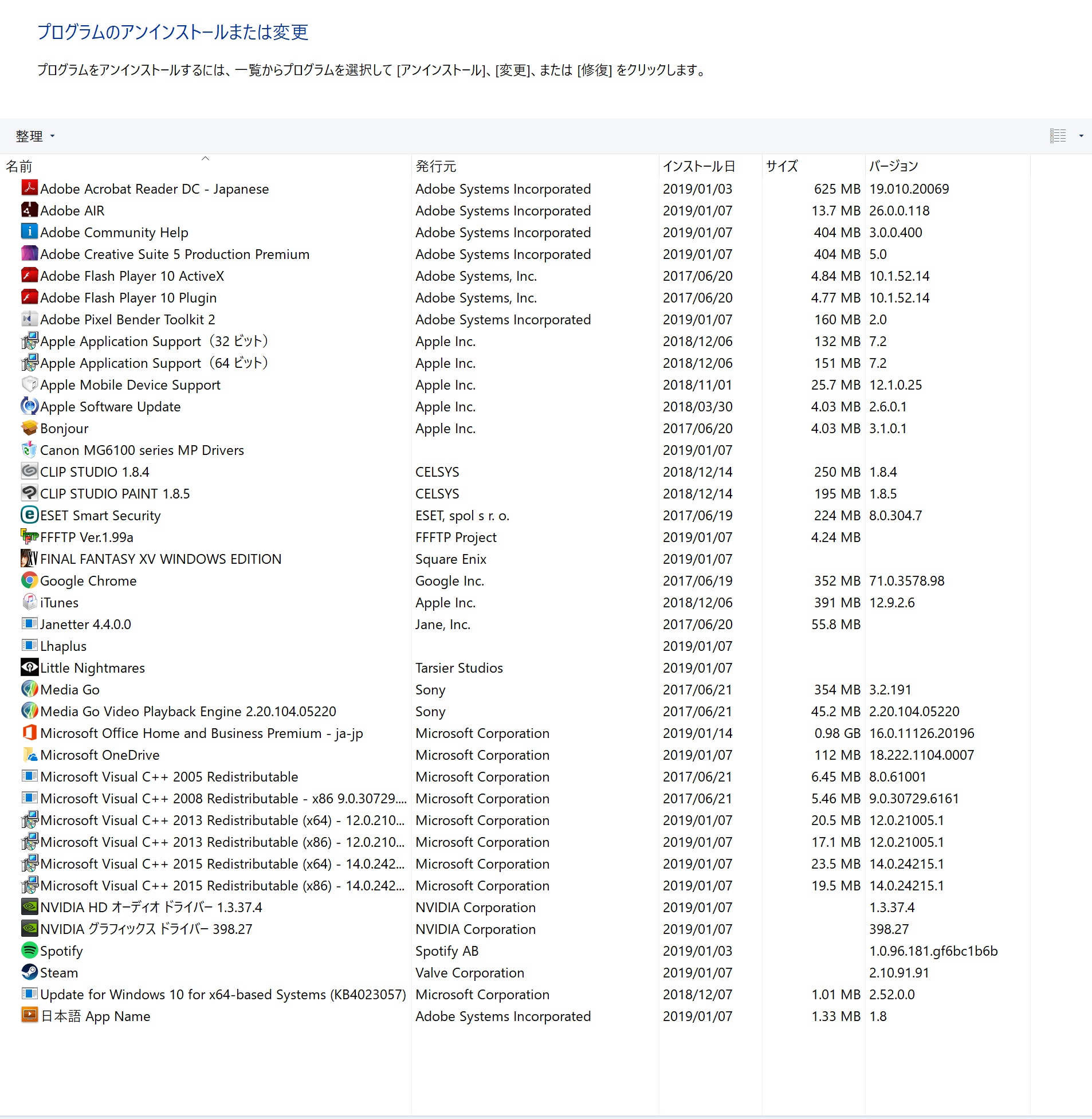Screen dimensions: 1092x1119
Task: Expand the view options dropdown arrow
Action: tap(1081, 136)
